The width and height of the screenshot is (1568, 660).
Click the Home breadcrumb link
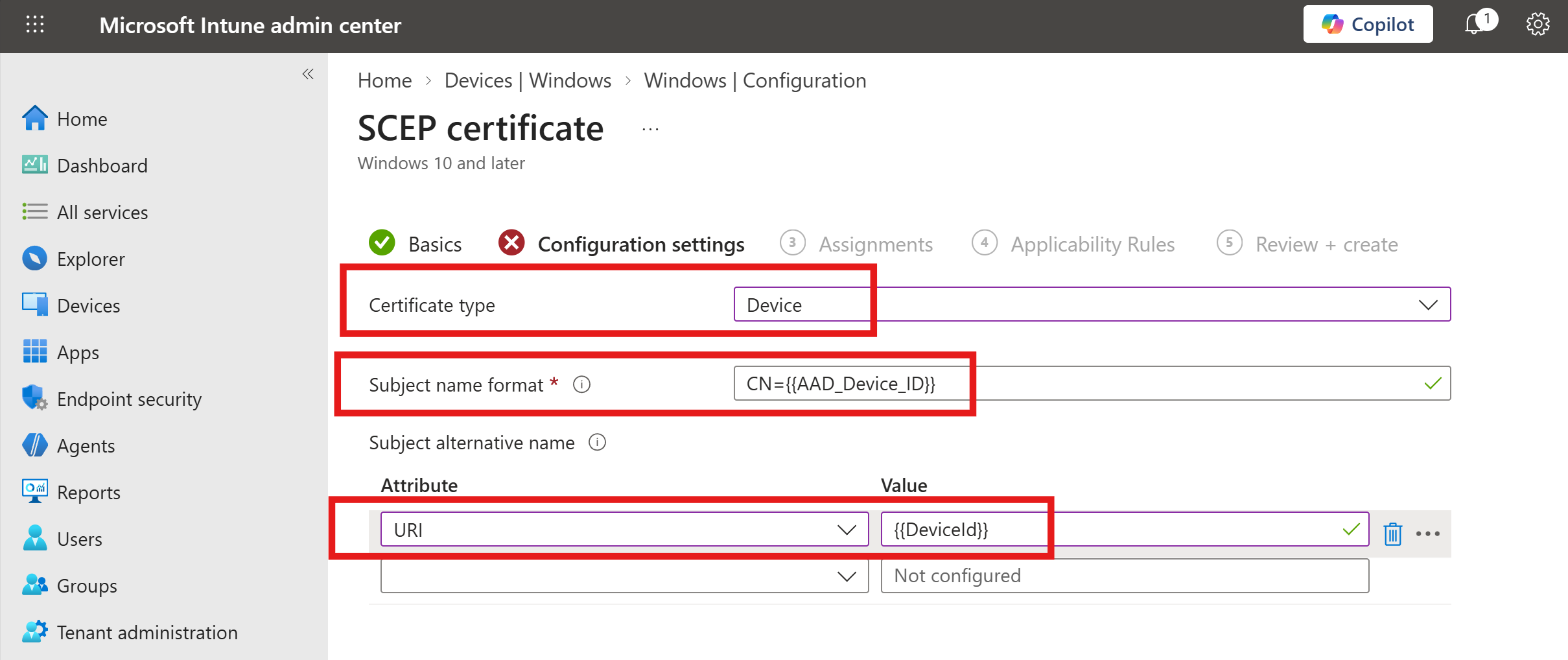click(384, 80)
